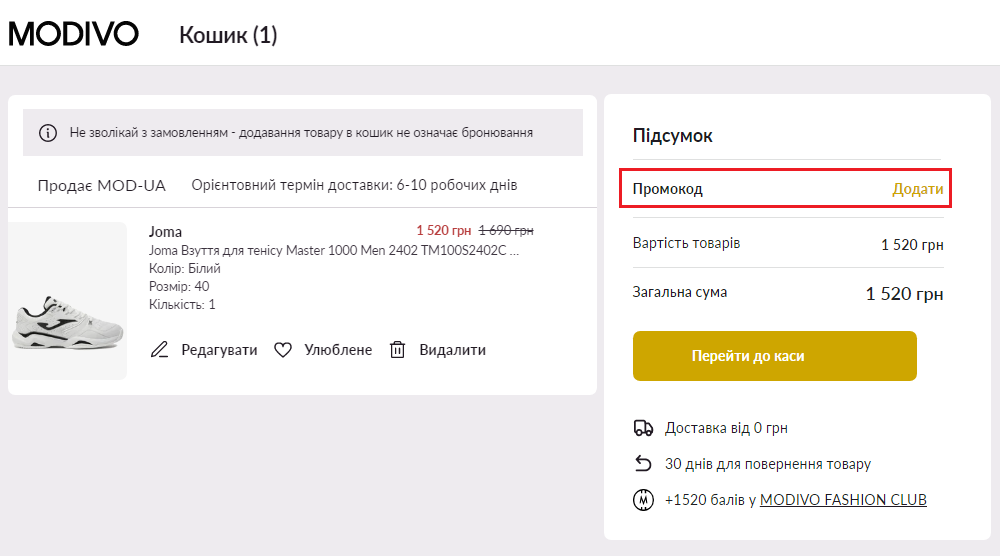Image resolution: width=1000 pixels, height=556 pixels.
Task: Click the info icon in the notice banner
Action: coord(48,133)
